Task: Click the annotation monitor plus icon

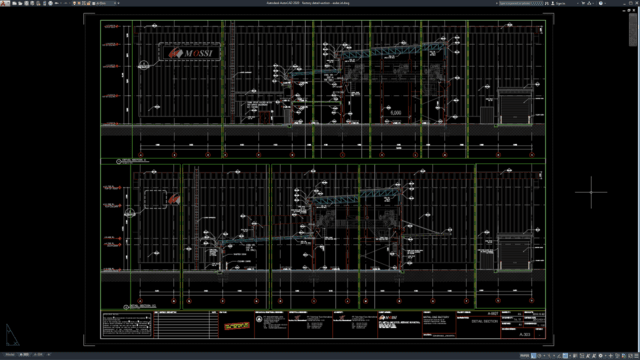Action: [611, 356]
